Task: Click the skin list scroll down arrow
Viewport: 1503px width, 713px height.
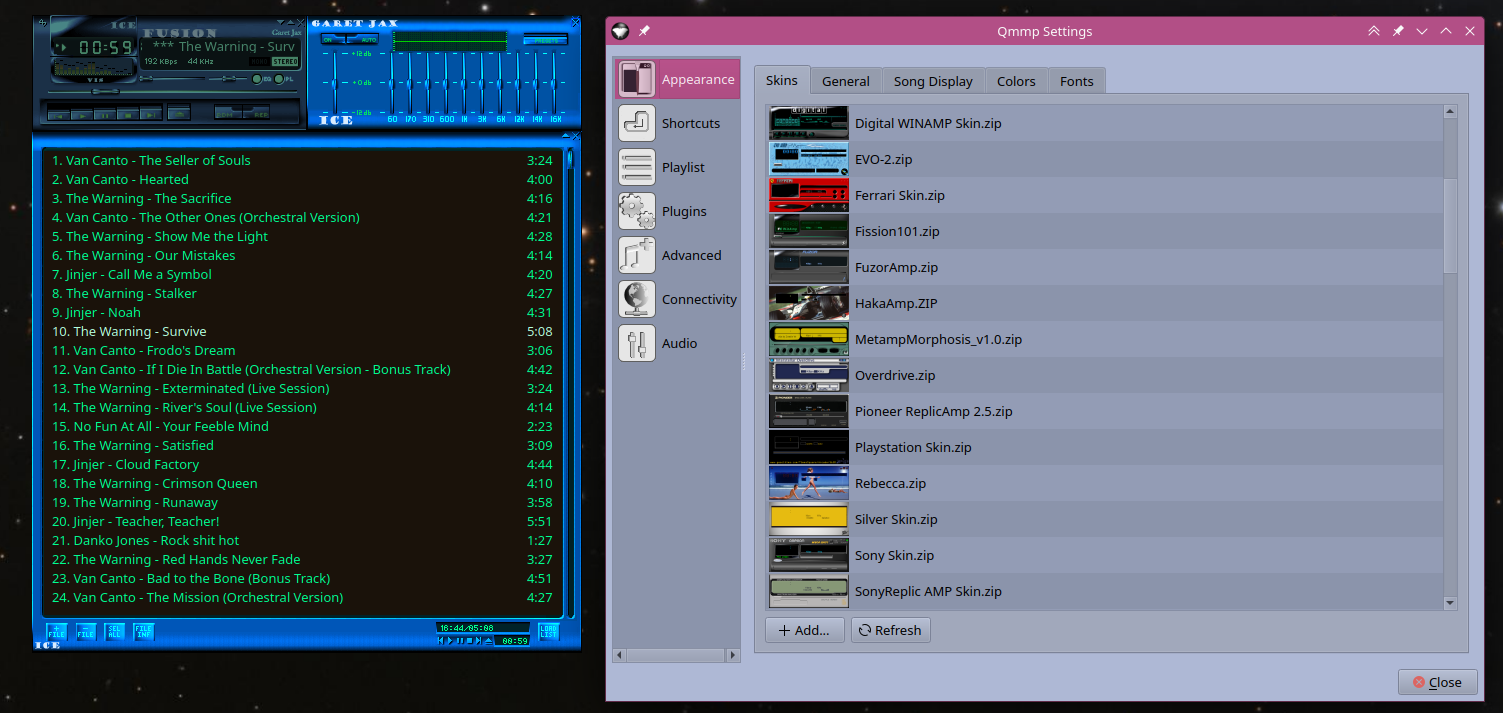Action: tap(1450, 603)
